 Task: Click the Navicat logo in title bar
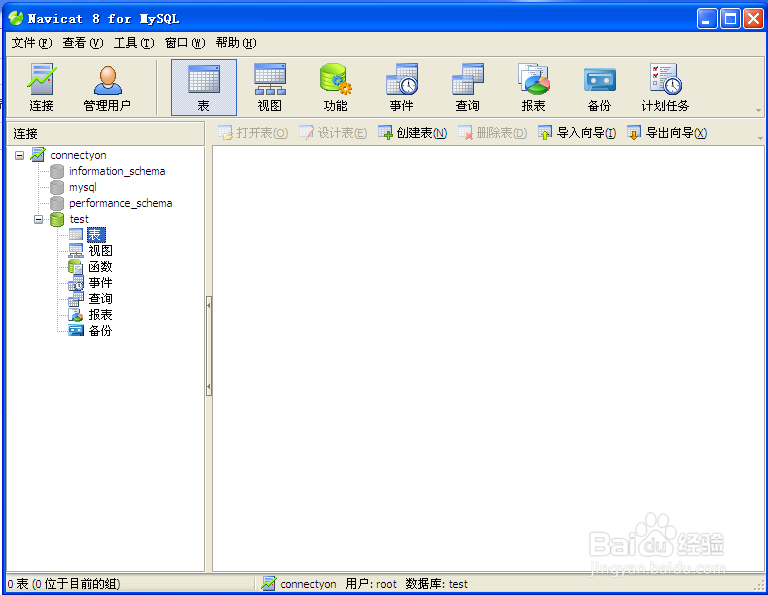[x=16, y=19]
